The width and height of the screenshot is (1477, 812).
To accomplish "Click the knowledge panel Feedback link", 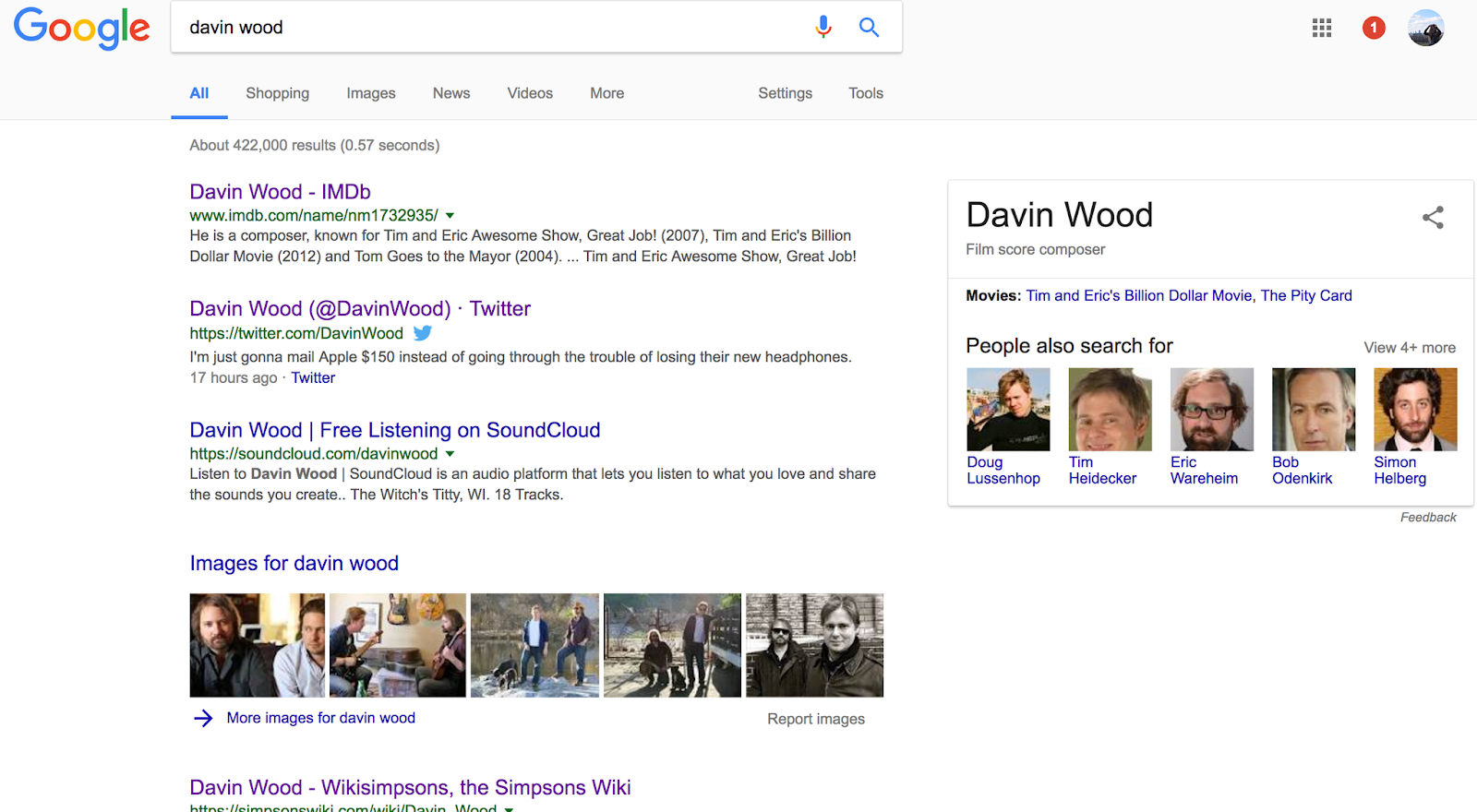I will 1428,518.
